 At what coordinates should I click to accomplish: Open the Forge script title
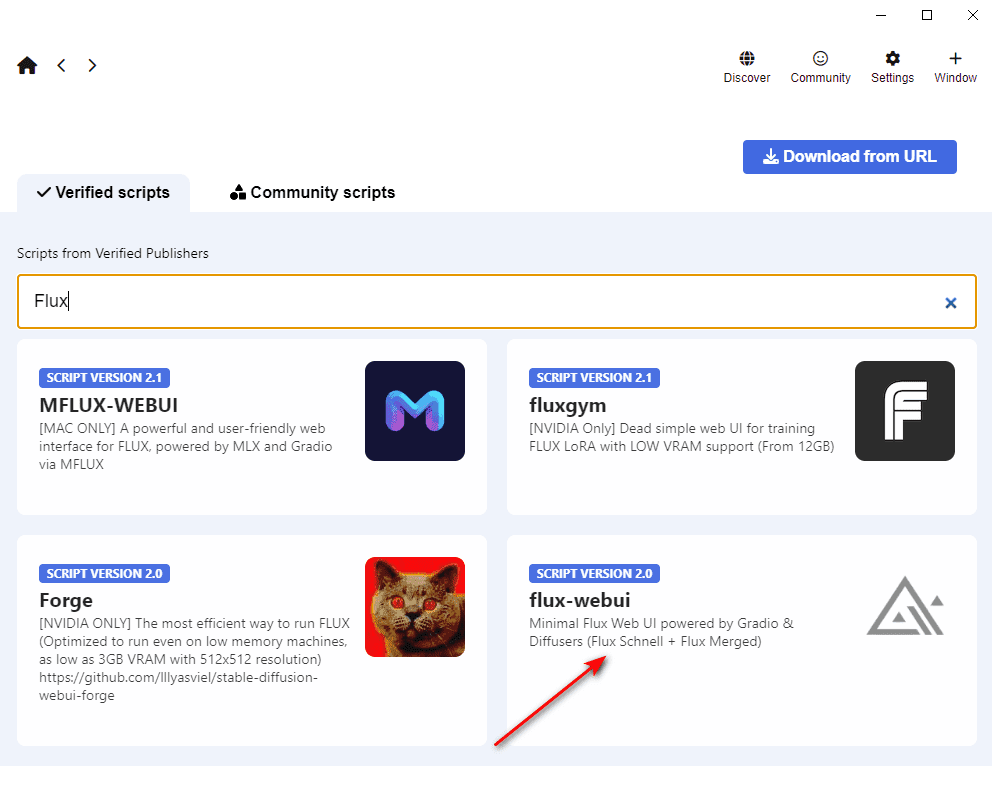[66, 600]
